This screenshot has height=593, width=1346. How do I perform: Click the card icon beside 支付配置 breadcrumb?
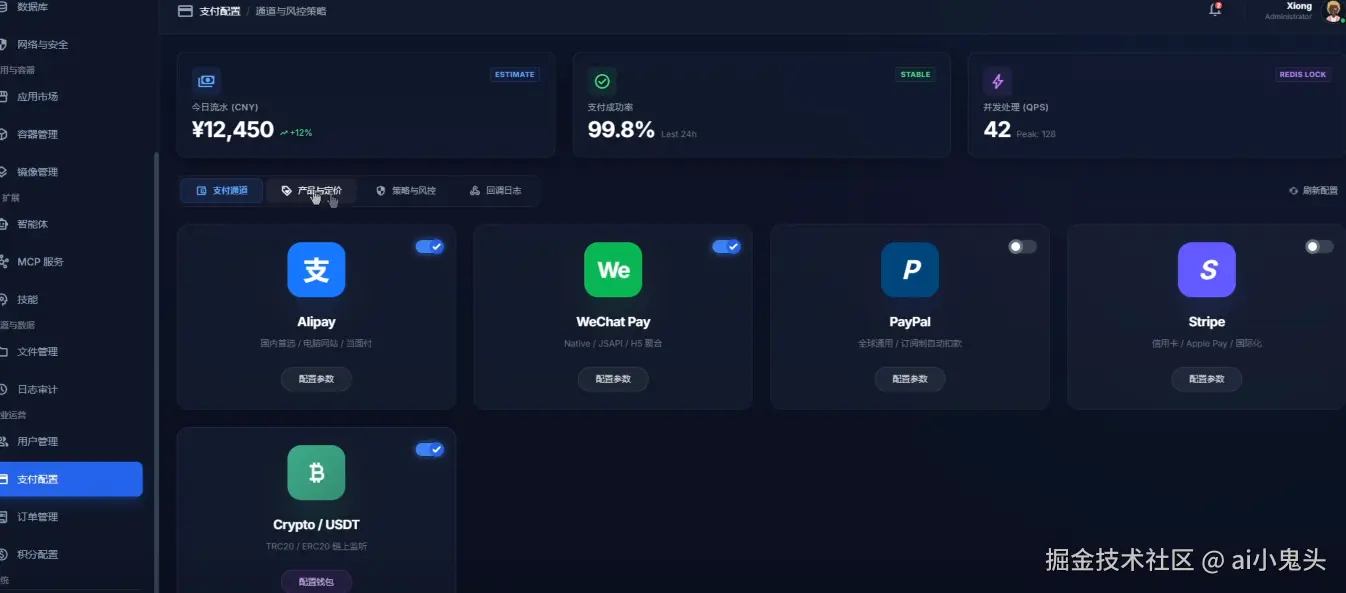(x=185, y=11)
